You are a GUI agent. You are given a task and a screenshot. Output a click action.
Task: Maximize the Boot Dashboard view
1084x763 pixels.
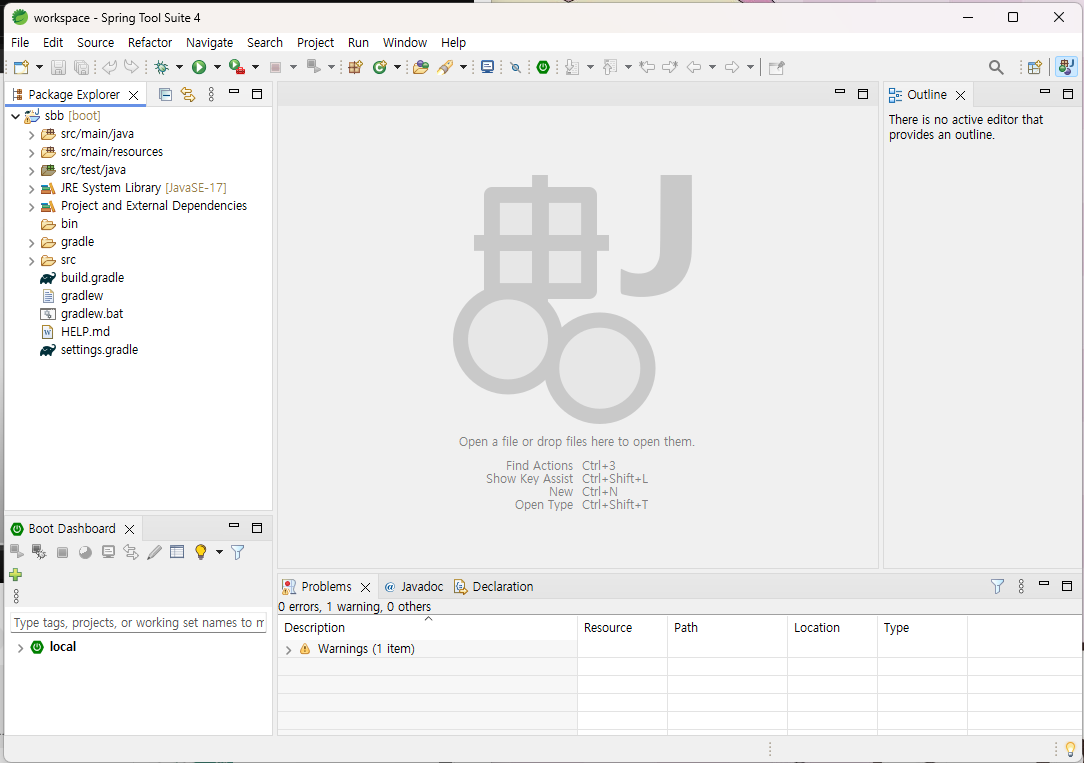[x=257, y=528]
